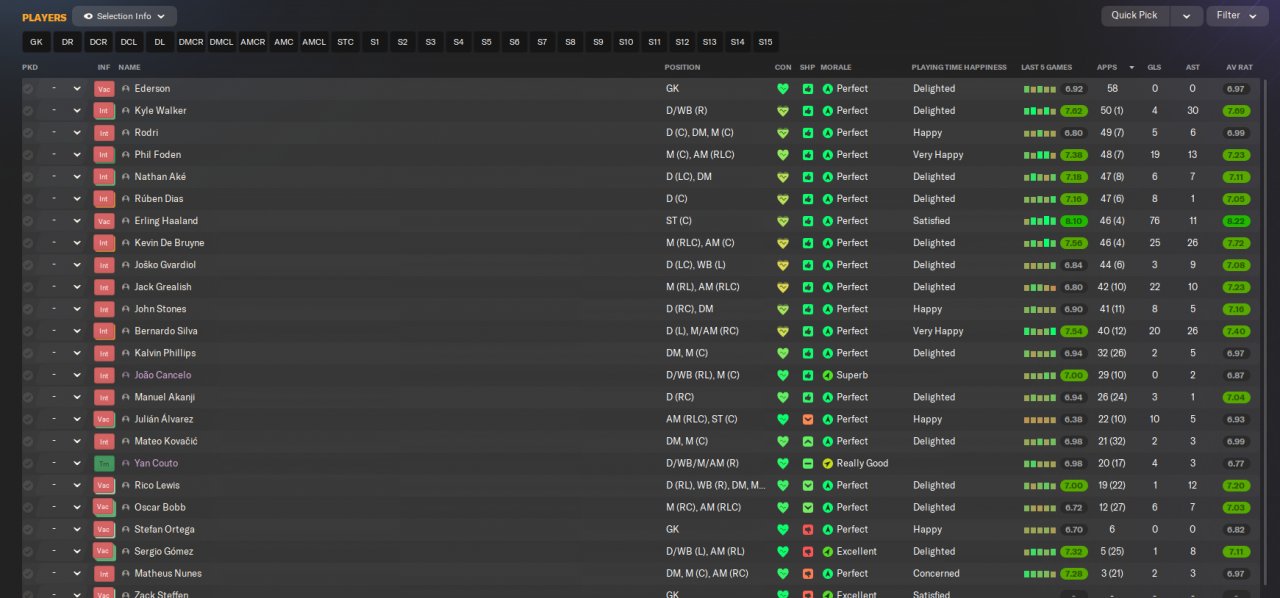The image size is (1280, 598).
Task: Click the condition heart icon for Ederson
Action: pyautogui.click(x=783, y=89)
